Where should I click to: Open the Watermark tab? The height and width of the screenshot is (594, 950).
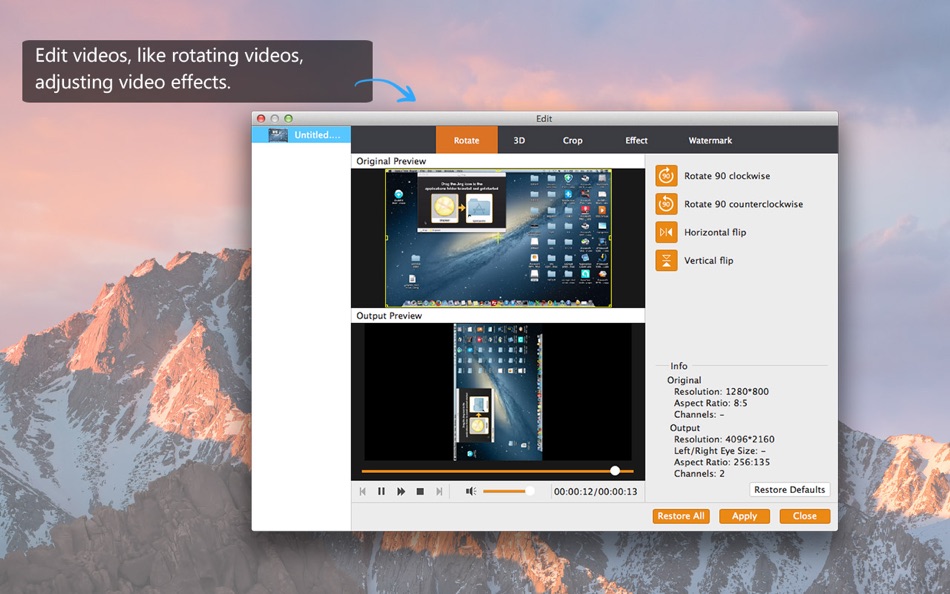click(x=710, y=140)
